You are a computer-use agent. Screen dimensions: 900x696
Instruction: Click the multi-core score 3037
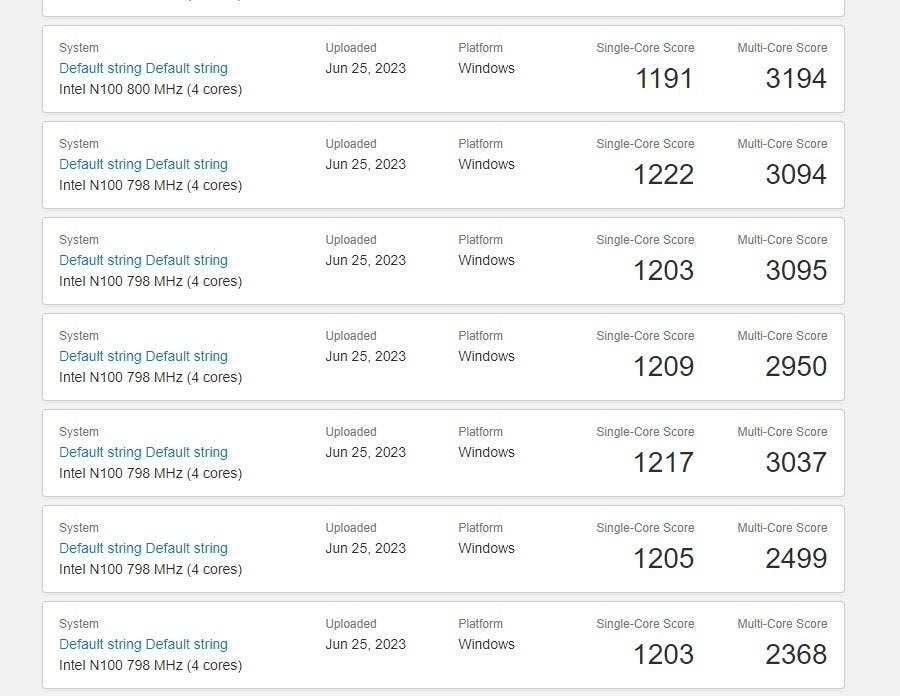pos(796,463)
